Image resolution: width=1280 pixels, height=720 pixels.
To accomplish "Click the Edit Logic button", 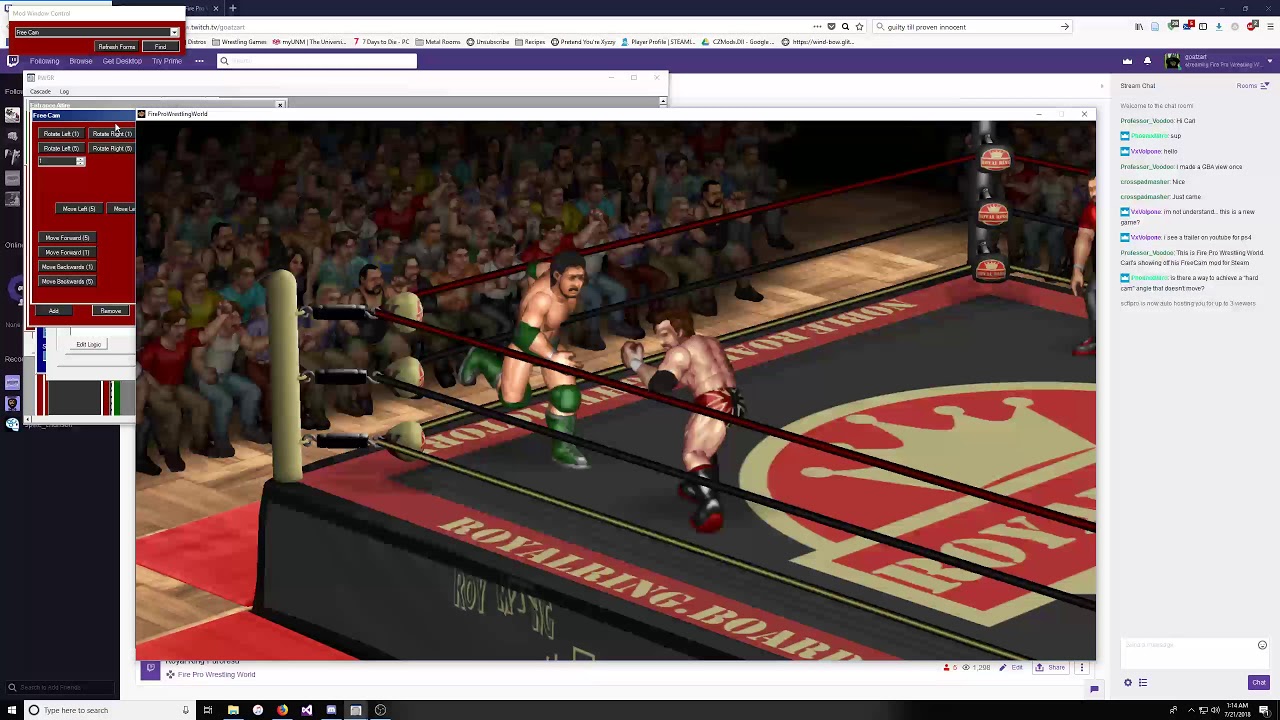I will point(89,345).
